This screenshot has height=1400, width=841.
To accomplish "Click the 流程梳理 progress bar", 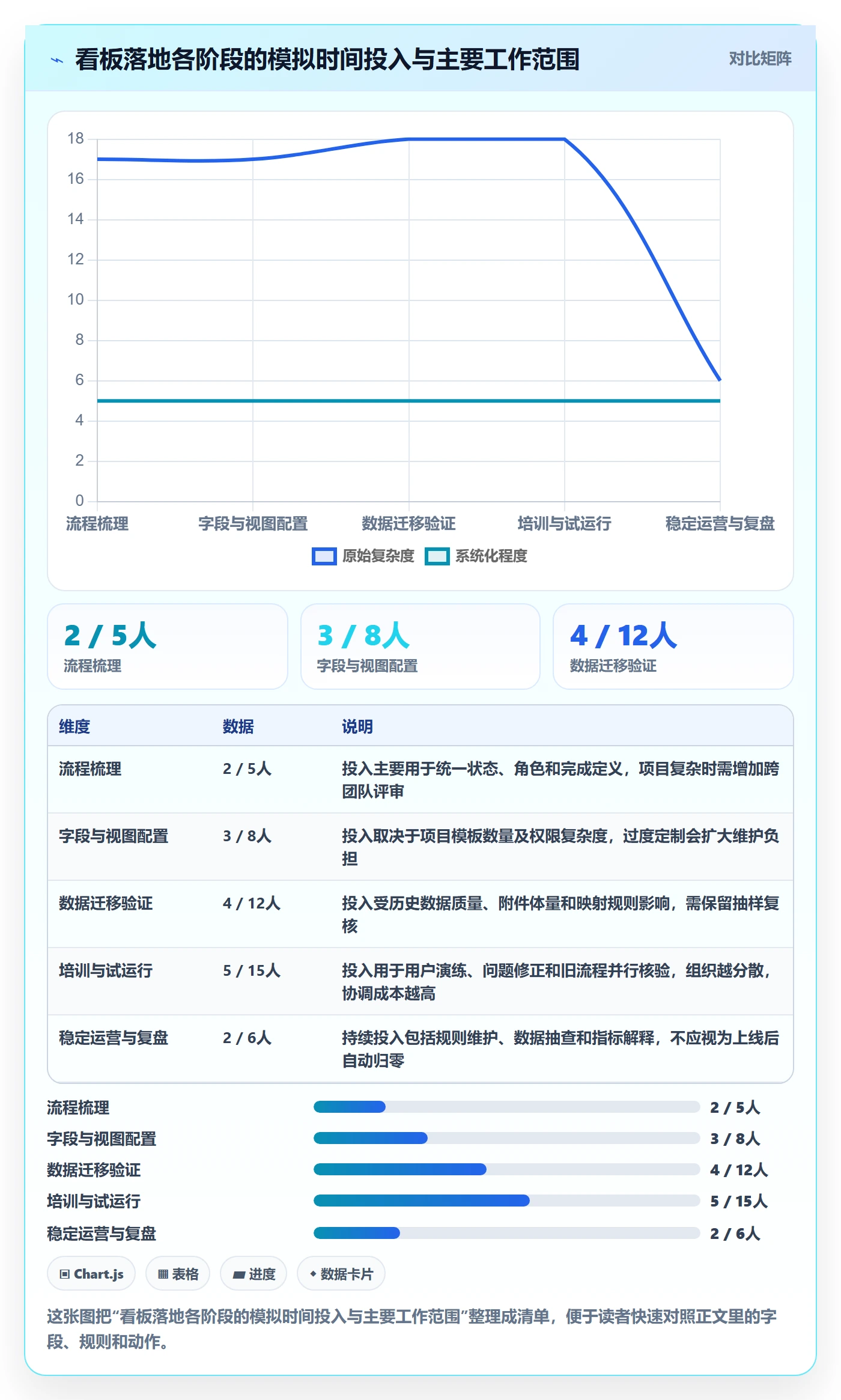I will (x=506, y=1107).
